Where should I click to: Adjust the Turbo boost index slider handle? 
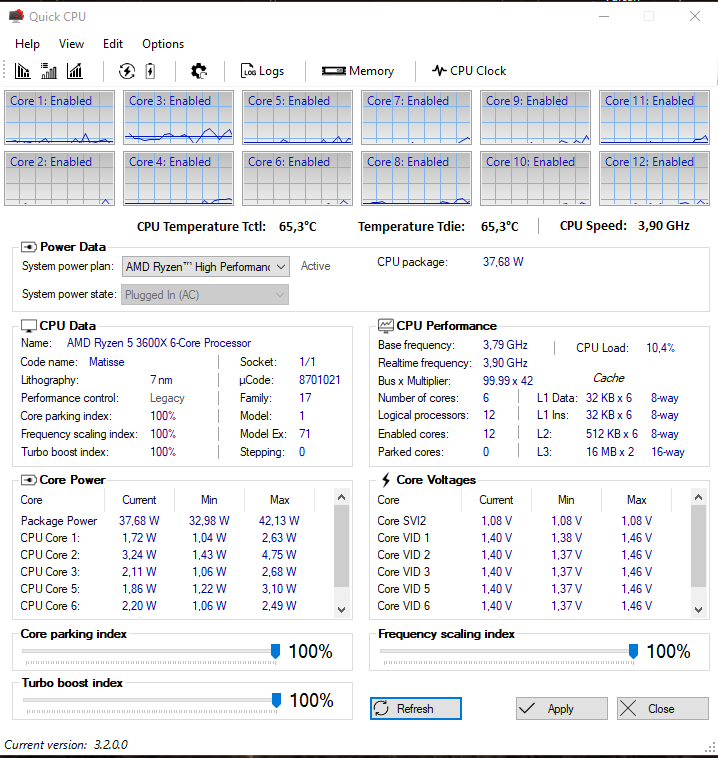click(276, 700)
